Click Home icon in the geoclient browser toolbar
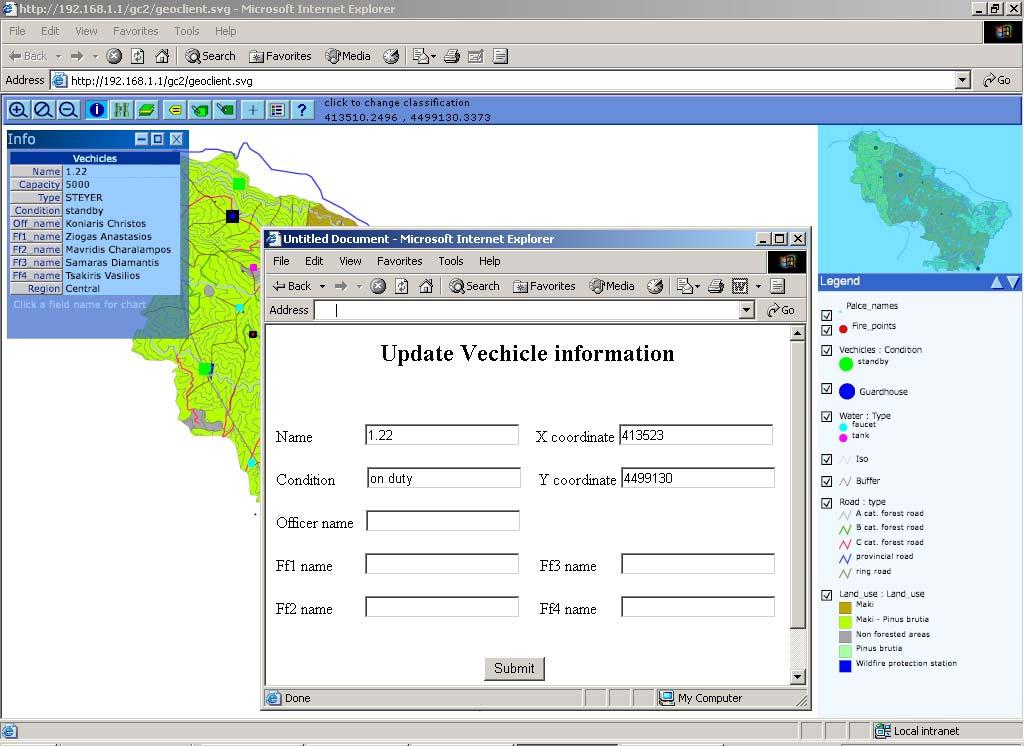This screenshot has height=746, width=1024. [x=162, y=56]
